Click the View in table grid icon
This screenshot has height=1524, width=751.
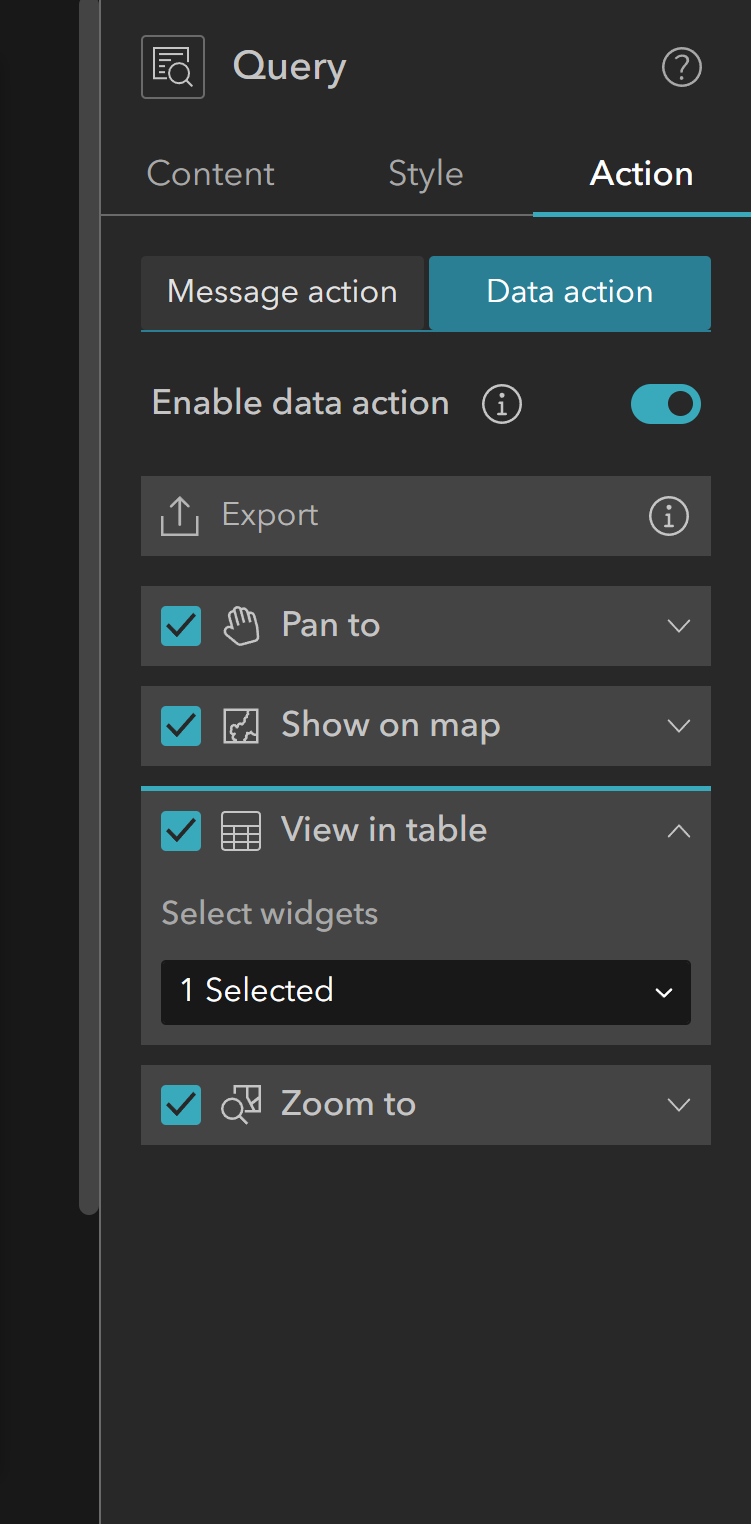(241, 830)
